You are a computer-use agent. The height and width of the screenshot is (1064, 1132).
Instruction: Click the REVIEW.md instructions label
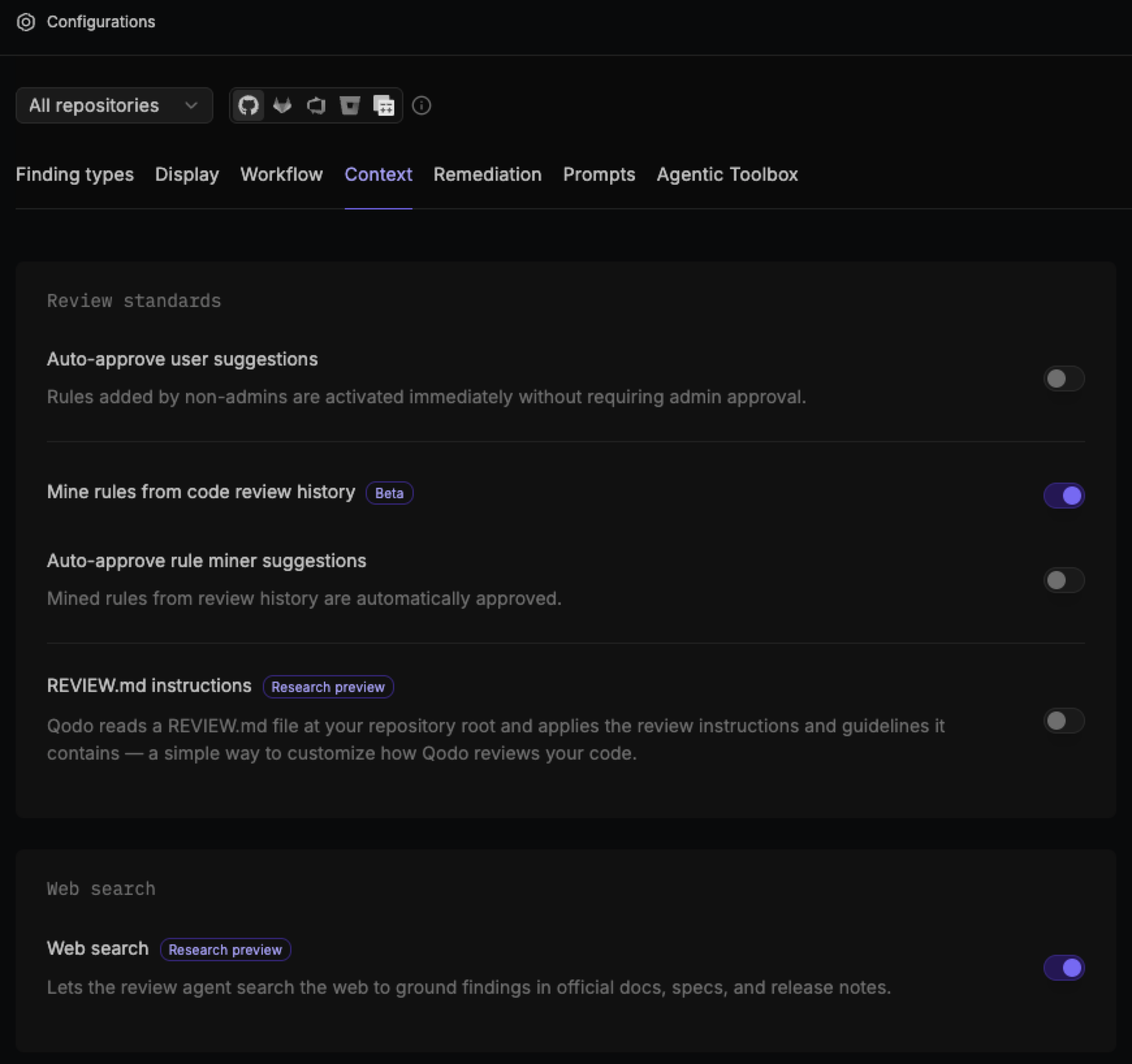pyautogui.click(x=149, y=685)
